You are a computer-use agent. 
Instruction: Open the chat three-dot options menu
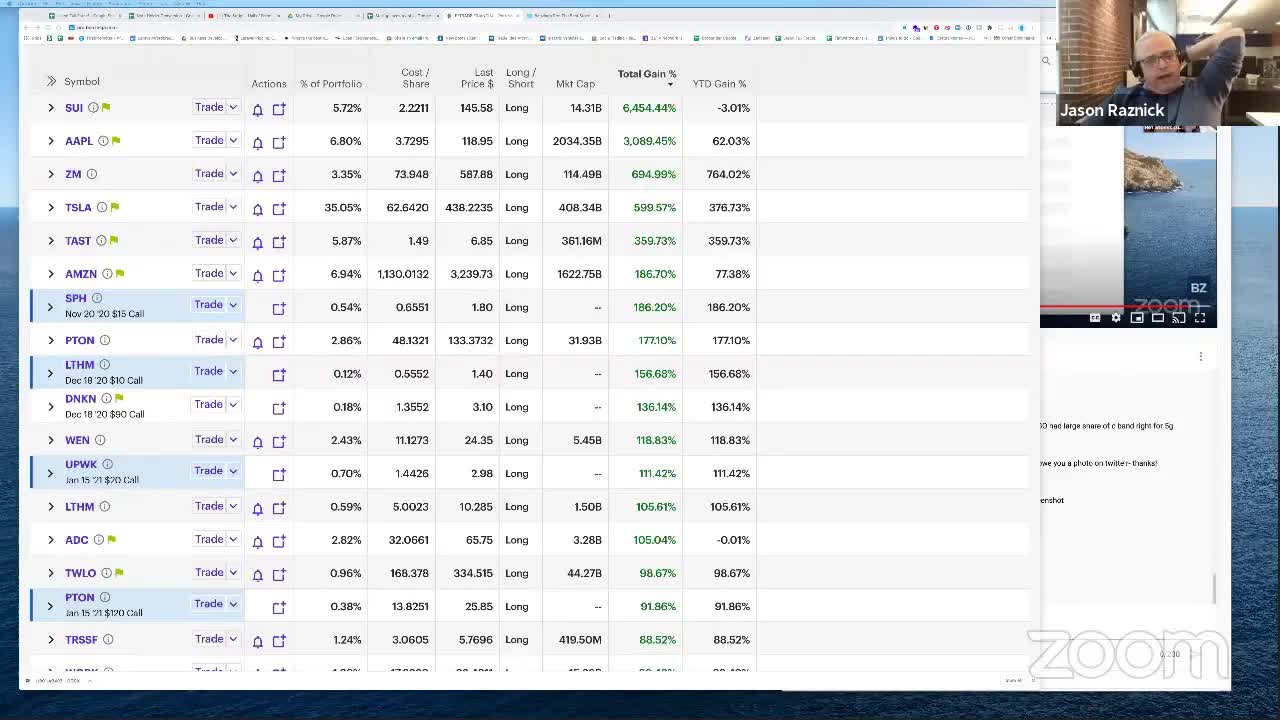pyautogui.click(x=1201, y=356)
